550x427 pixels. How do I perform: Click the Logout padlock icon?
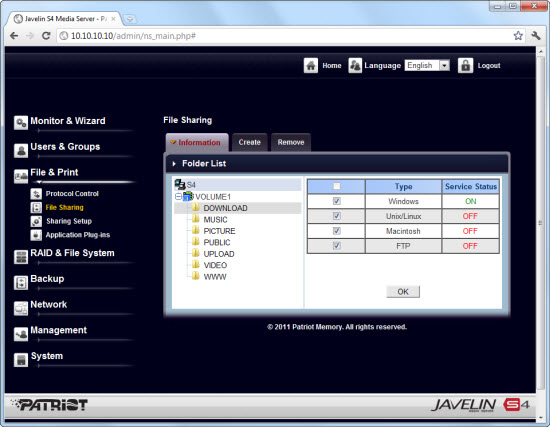point(465,66)
